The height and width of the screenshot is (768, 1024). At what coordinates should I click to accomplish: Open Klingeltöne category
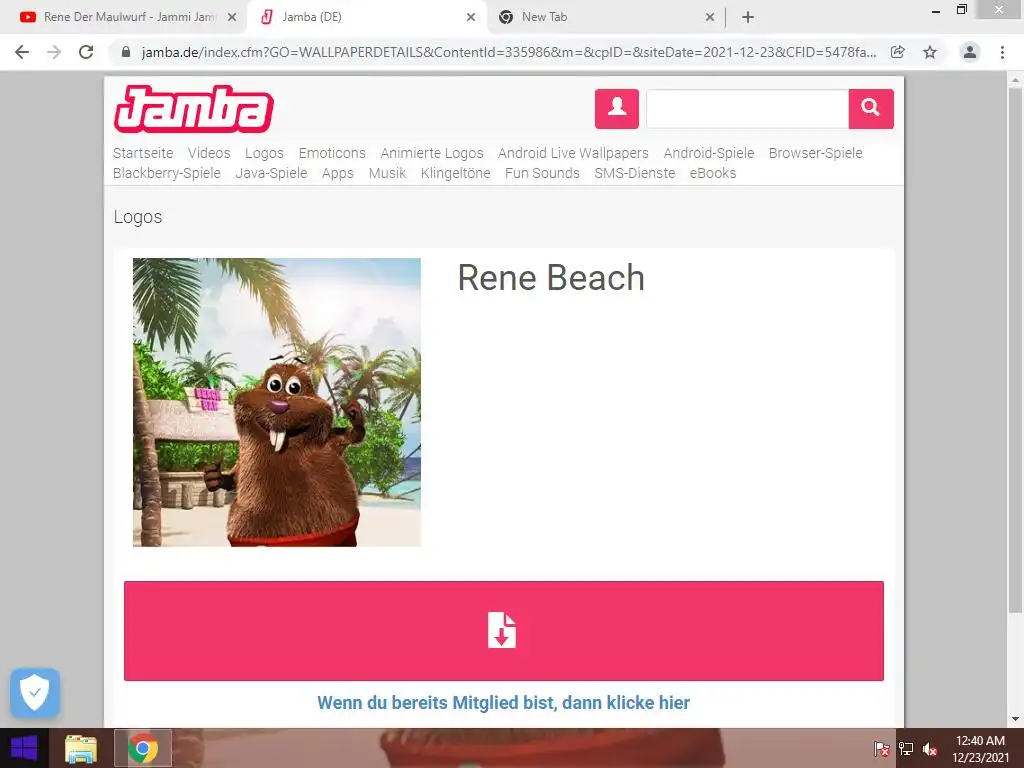[455, 173]
